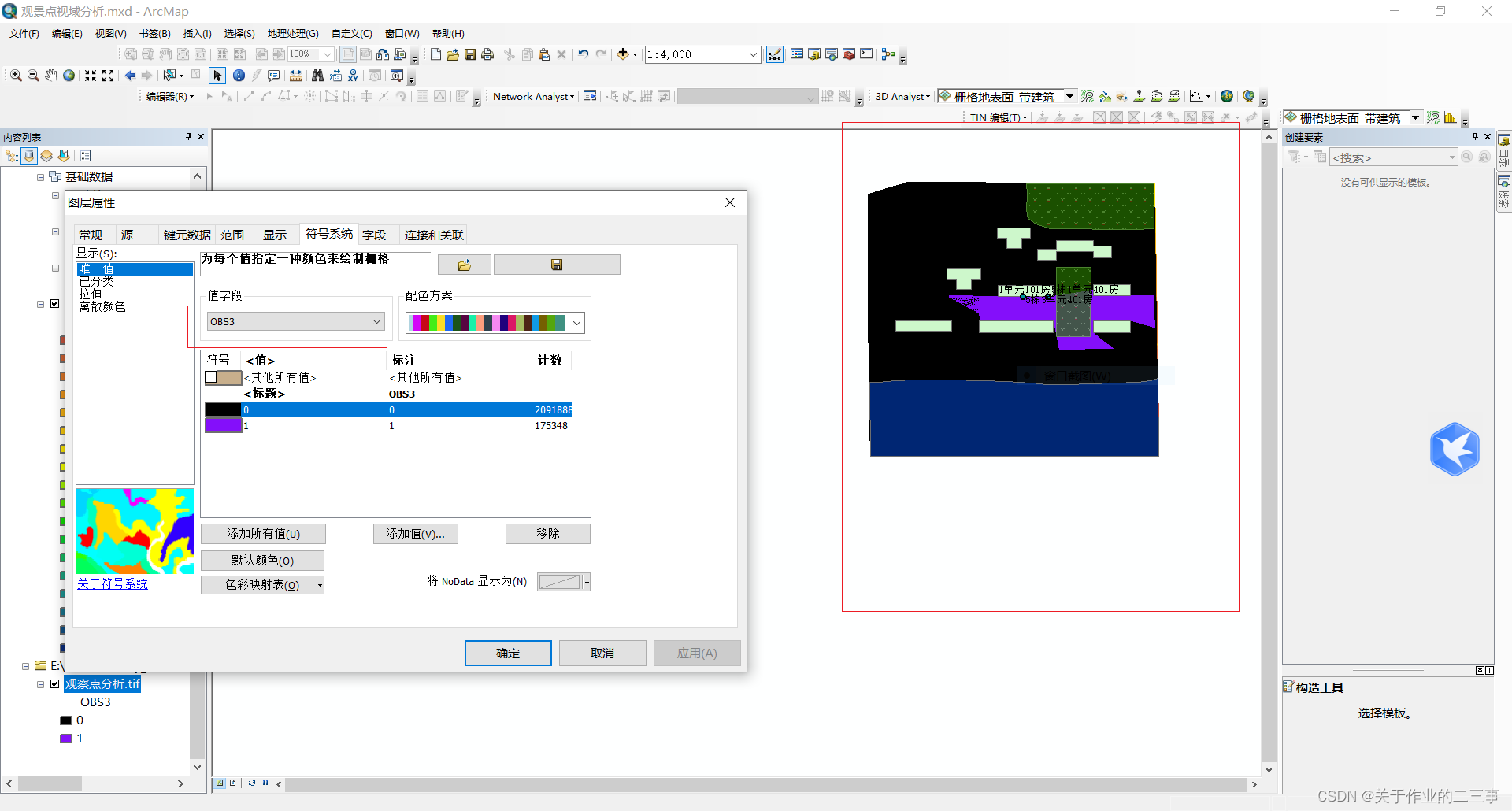
Task: Save the map document via toolbar
Action: pos(470,54)
